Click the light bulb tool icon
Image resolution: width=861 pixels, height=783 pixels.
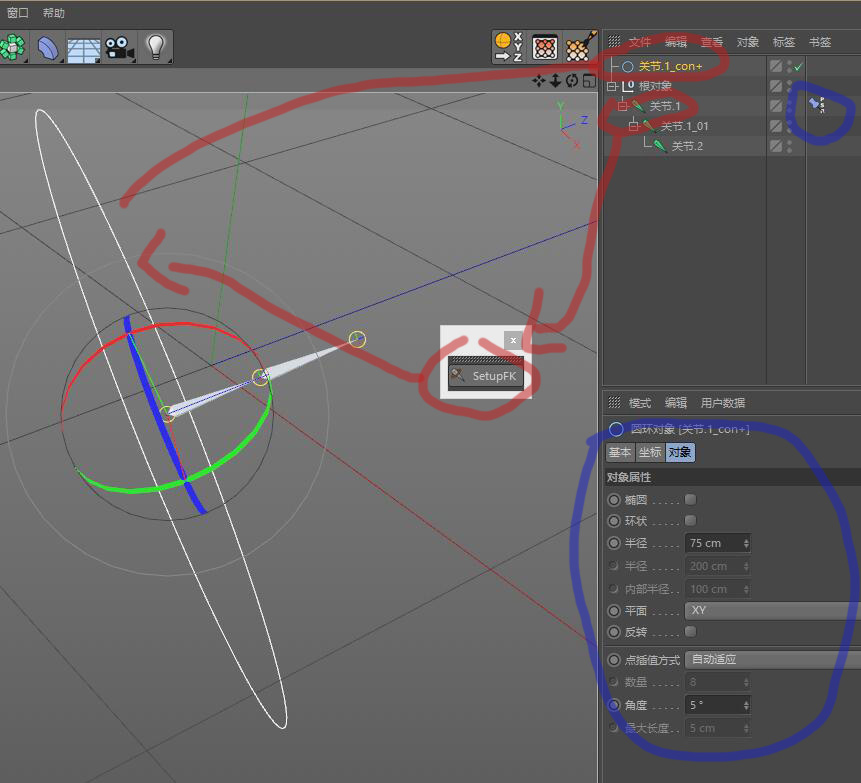coord(155,46)
